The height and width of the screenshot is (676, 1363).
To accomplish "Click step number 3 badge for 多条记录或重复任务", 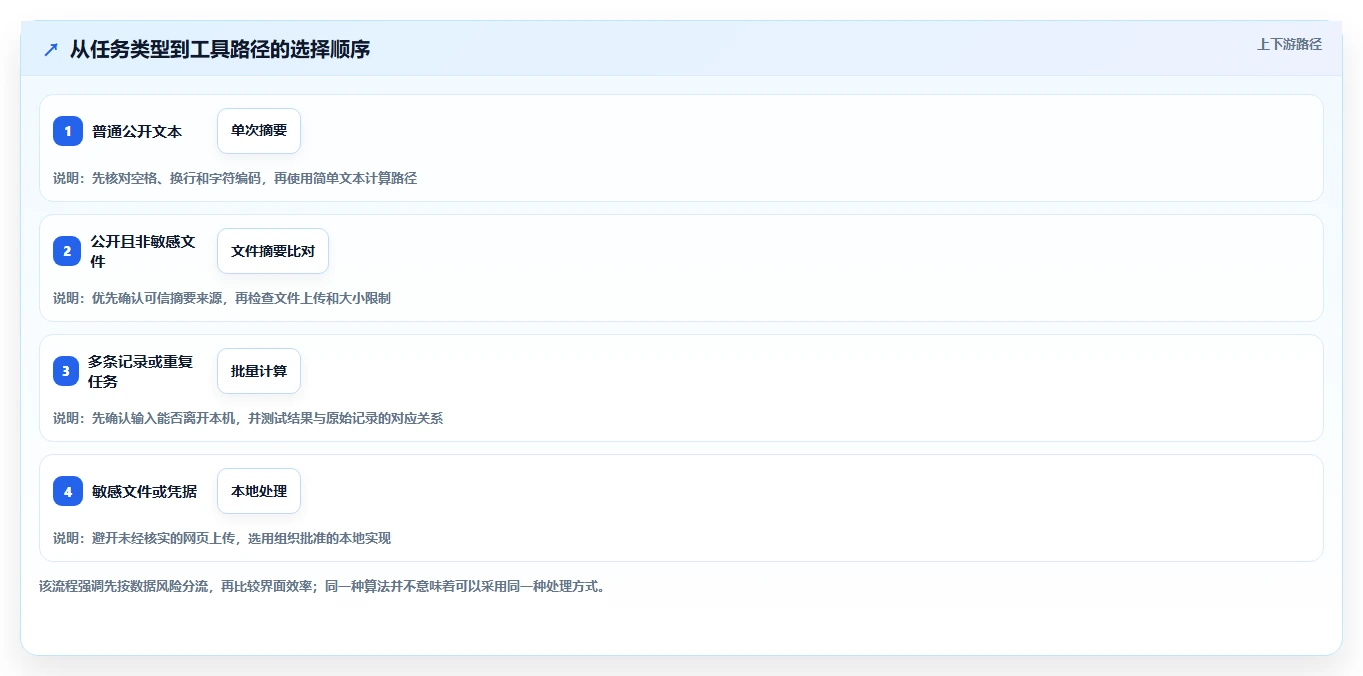I will tap(68, 371).
